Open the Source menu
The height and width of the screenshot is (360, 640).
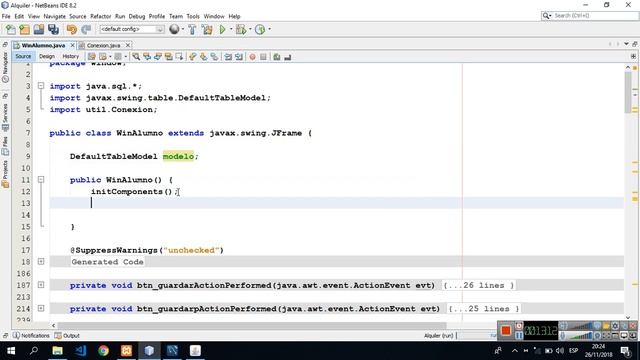tap(78, 16)
